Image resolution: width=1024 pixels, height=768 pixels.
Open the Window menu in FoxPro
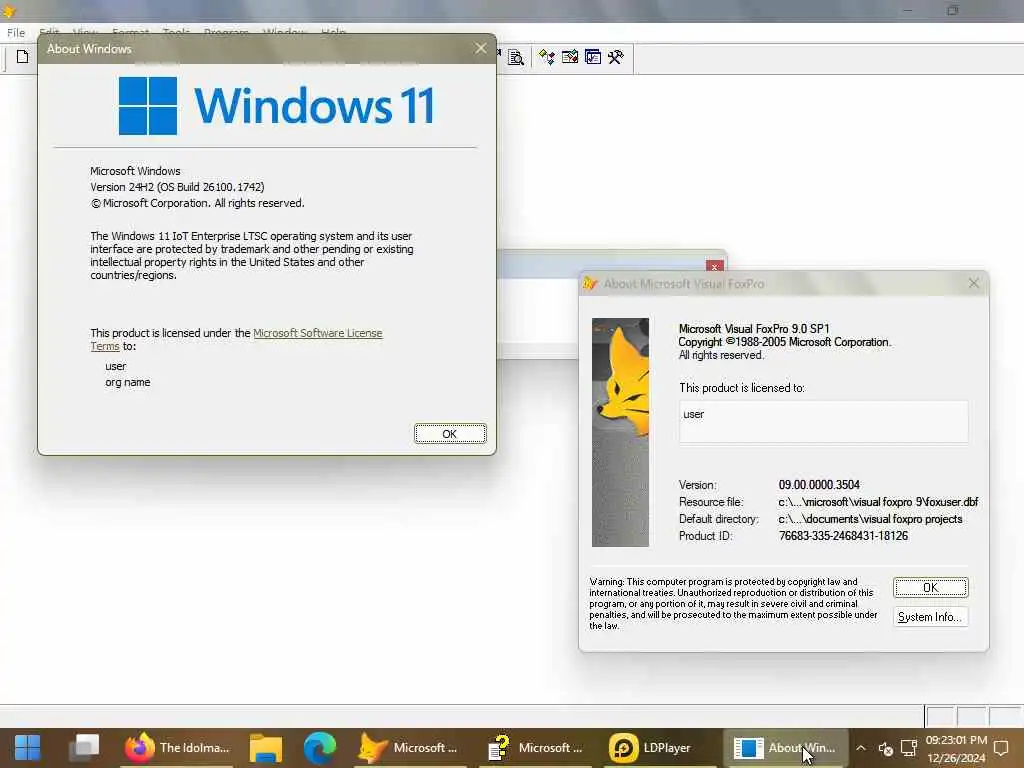[284, 31]
